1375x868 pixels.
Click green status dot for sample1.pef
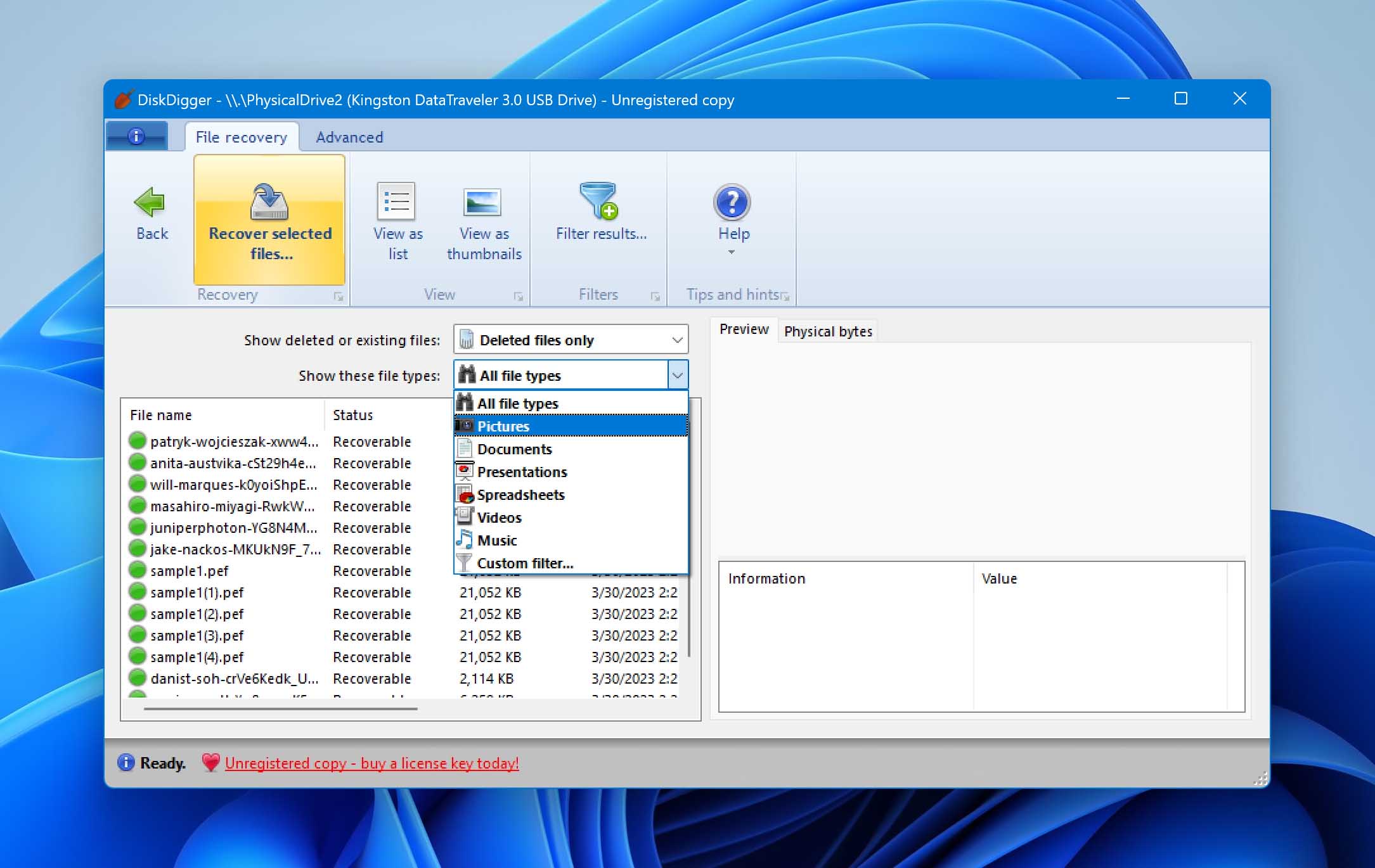click(x=137, y=570)
